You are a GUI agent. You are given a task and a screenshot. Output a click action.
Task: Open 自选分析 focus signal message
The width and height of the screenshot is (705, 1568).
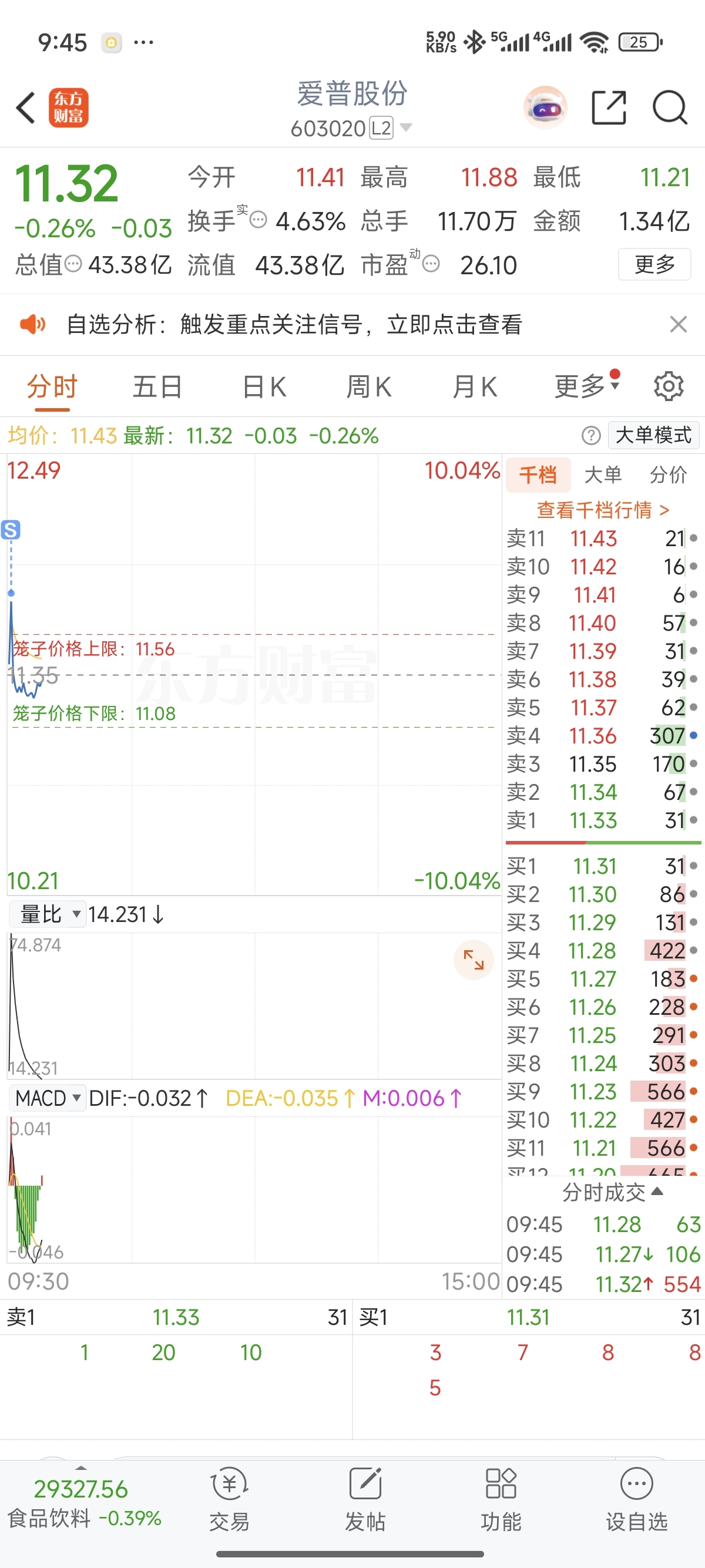pos(294,324)
